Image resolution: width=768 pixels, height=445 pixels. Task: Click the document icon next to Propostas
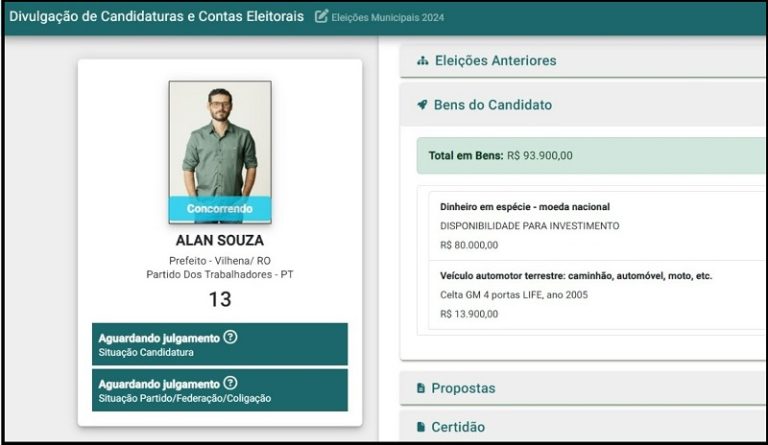pyautogui.click(x=421, y=388)
